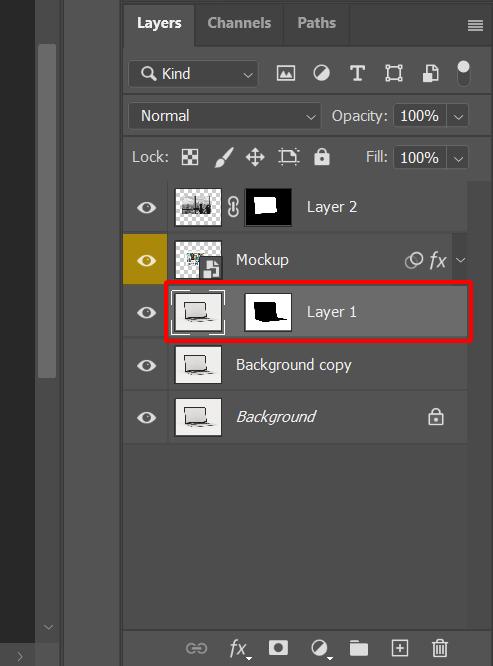Image resolution: width=493 pixels, height=666 pixels.
Task: Expand the Mockup layer effects chevron
Action: (x=461, y=260)
